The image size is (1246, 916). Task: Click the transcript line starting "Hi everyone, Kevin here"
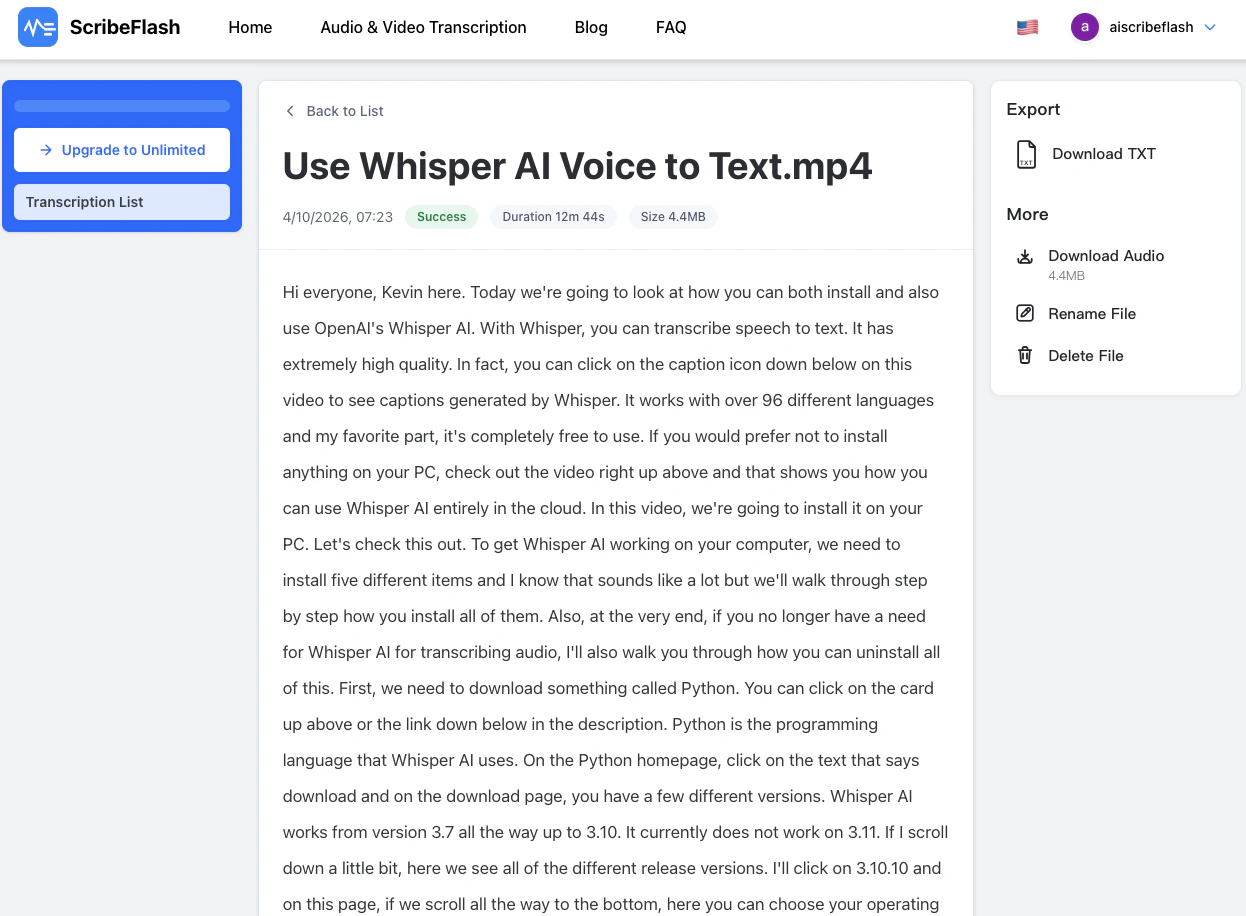pyautogui.click(x=611, y=293)
